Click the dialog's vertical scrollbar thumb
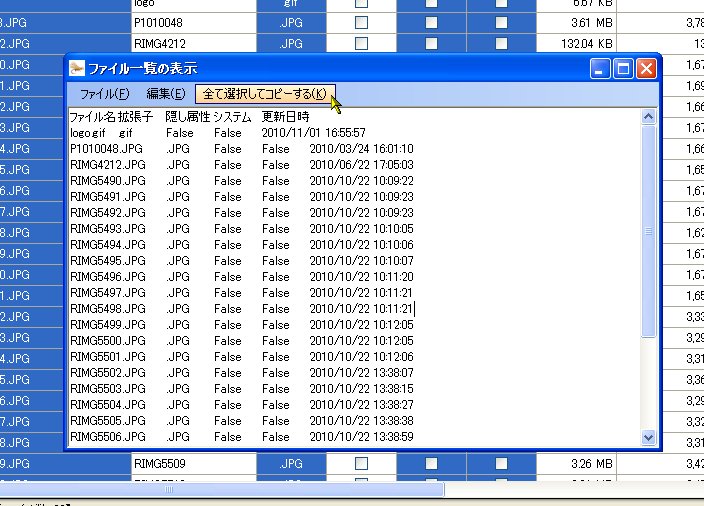 648,231
